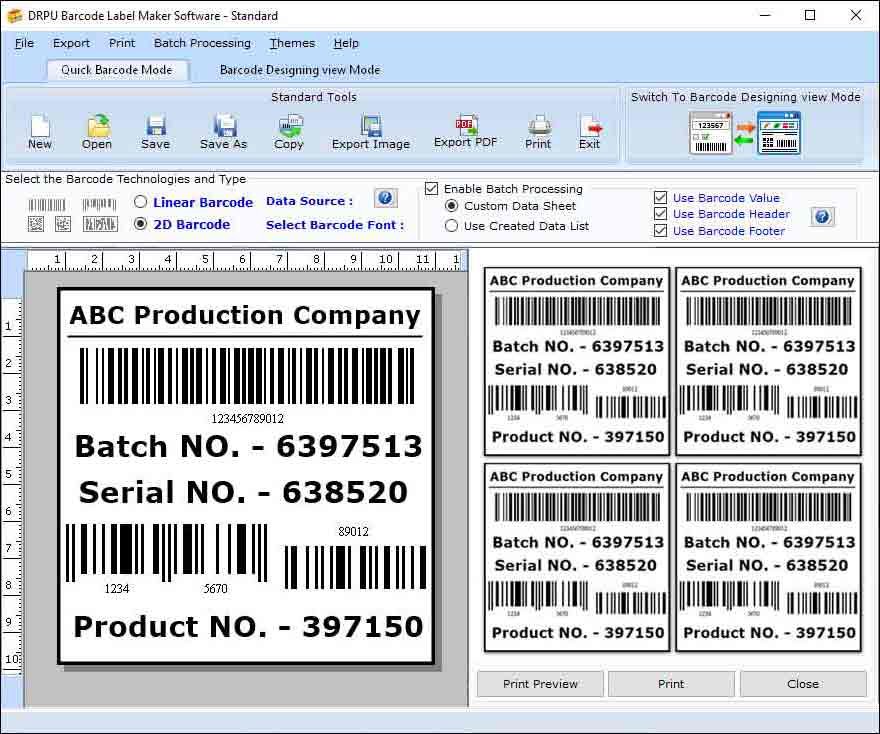Click the QR code sample icon

[36, 224]
